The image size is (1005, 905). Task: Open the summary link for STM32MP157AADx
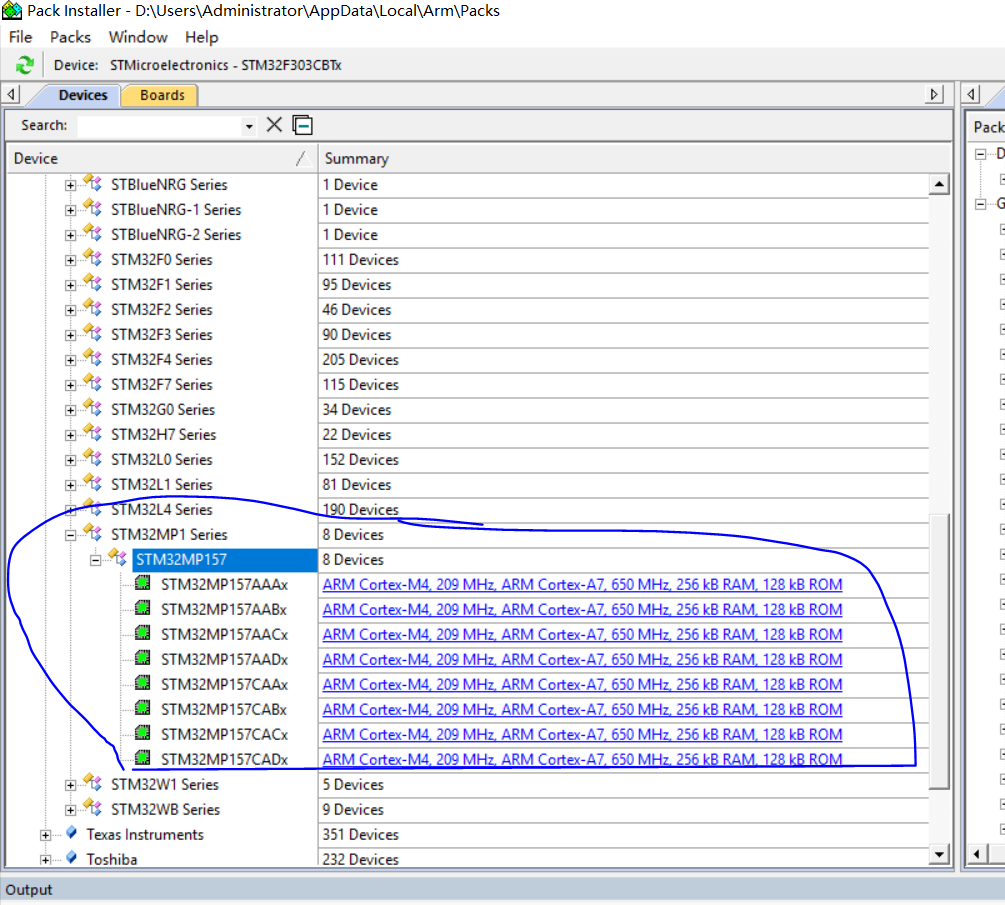[582, 660]
